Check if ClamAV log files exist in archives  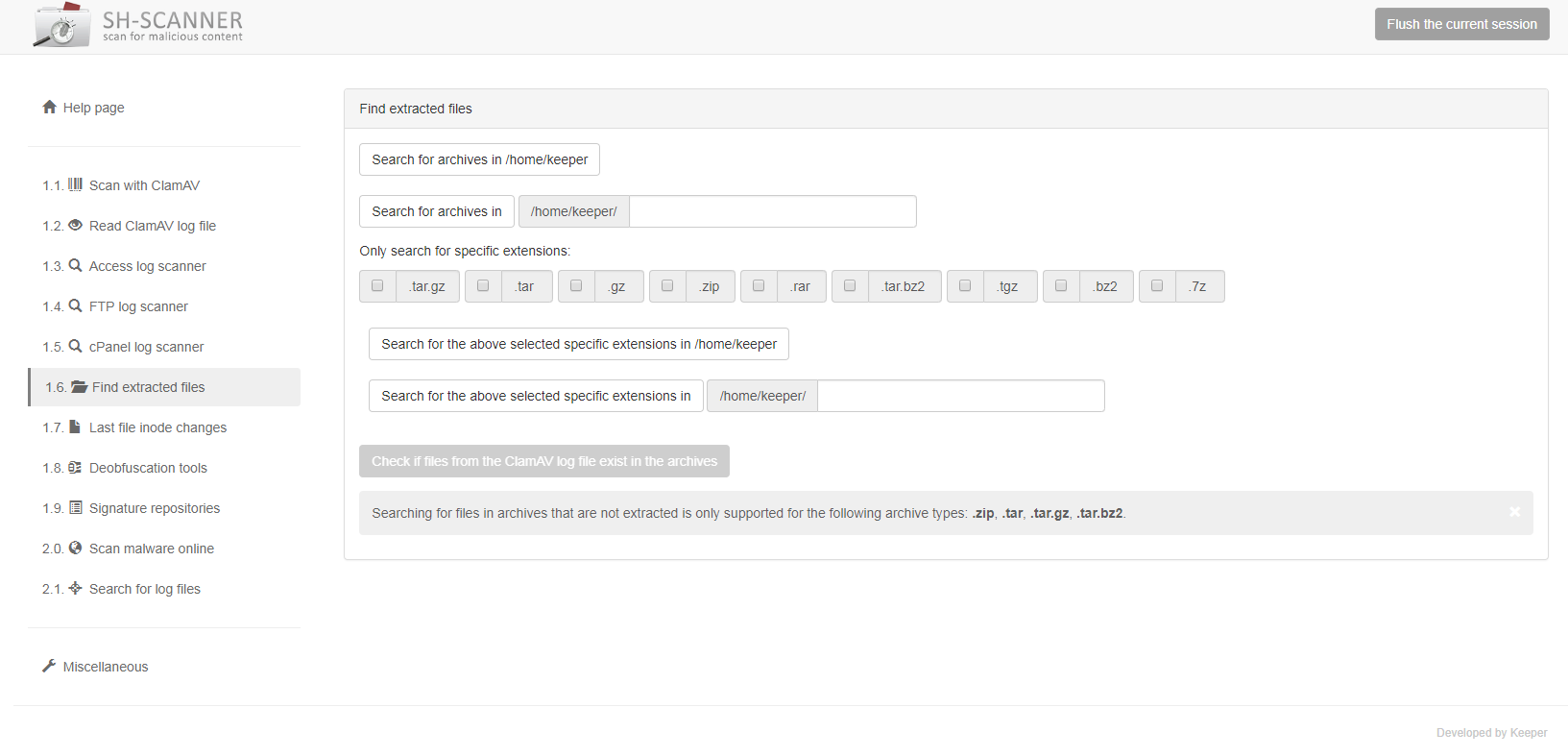[544, 461]
